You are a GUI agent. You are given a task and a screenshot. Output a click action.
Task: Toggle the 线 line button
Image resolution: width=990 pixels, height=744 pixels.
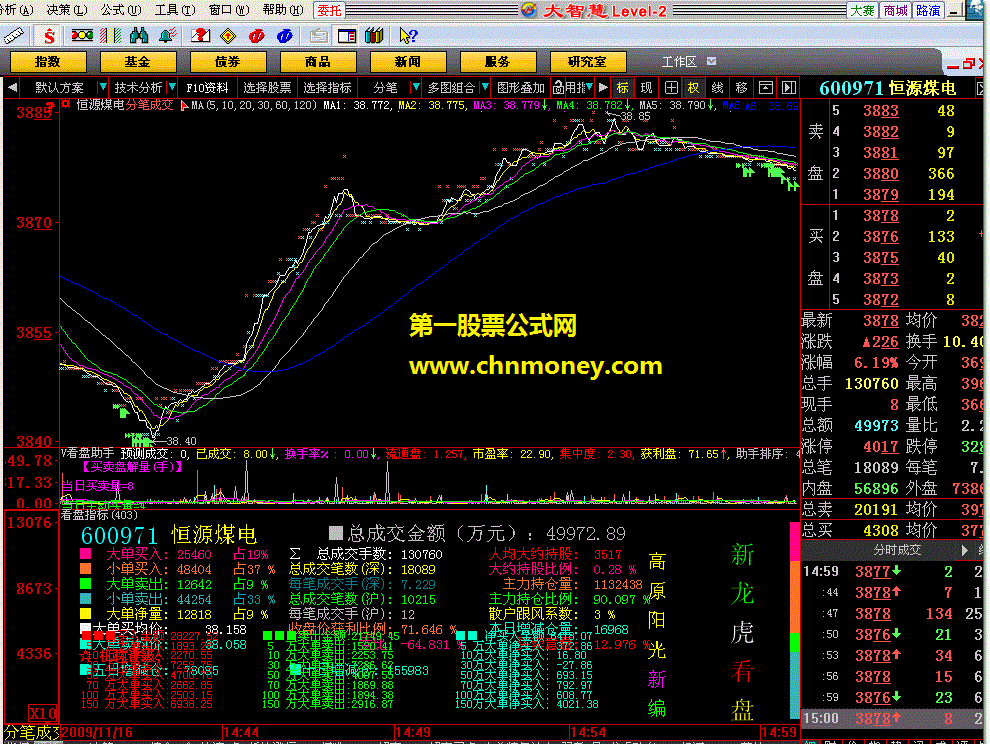(x=717, y=88)
